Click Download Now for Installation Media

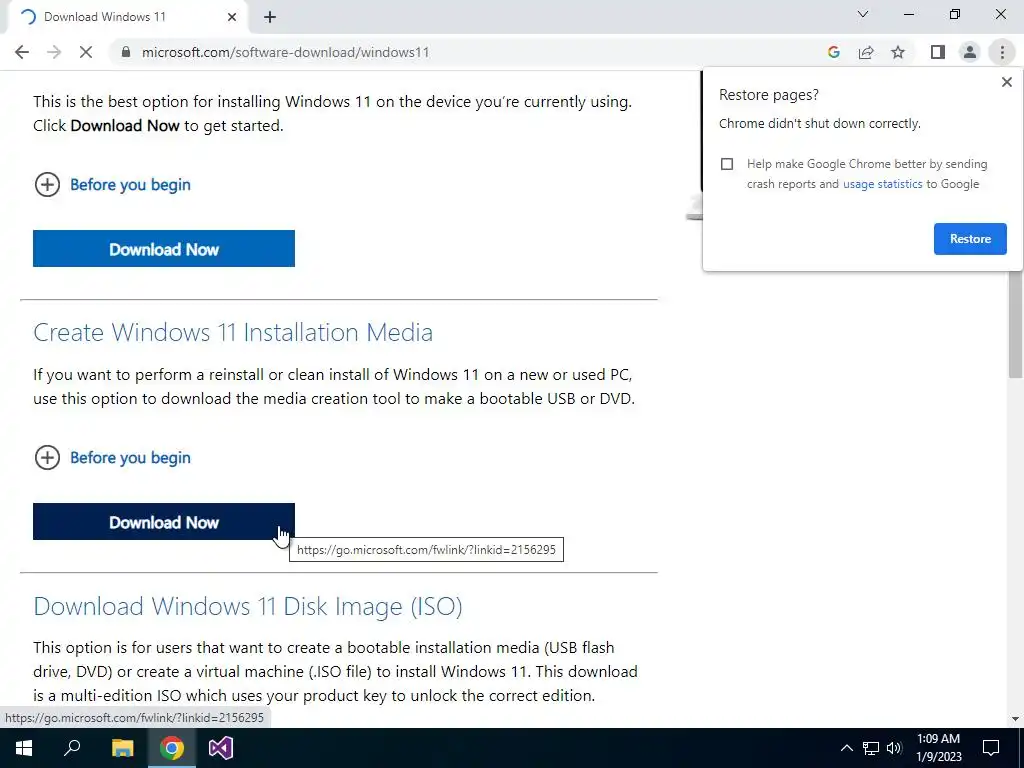(164, 521)
